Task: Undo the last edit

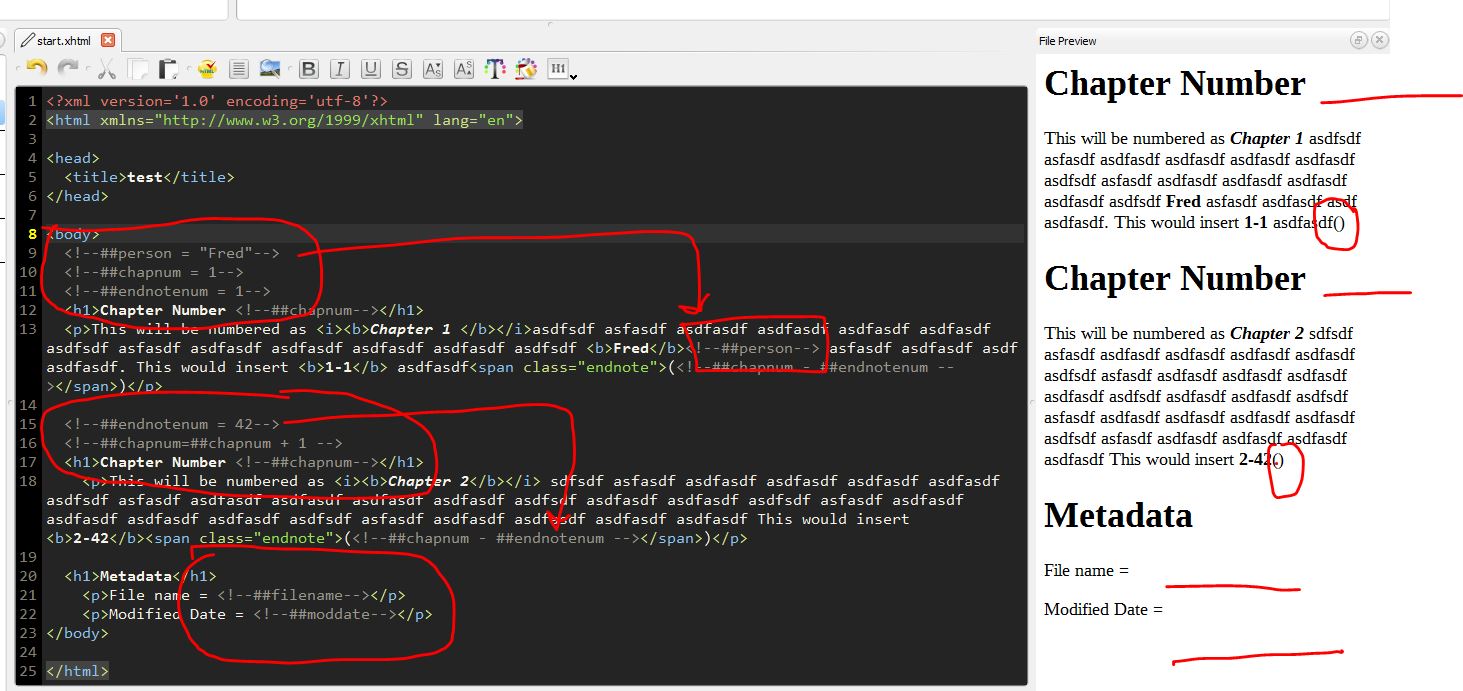Action: click(x=36, y=69)
